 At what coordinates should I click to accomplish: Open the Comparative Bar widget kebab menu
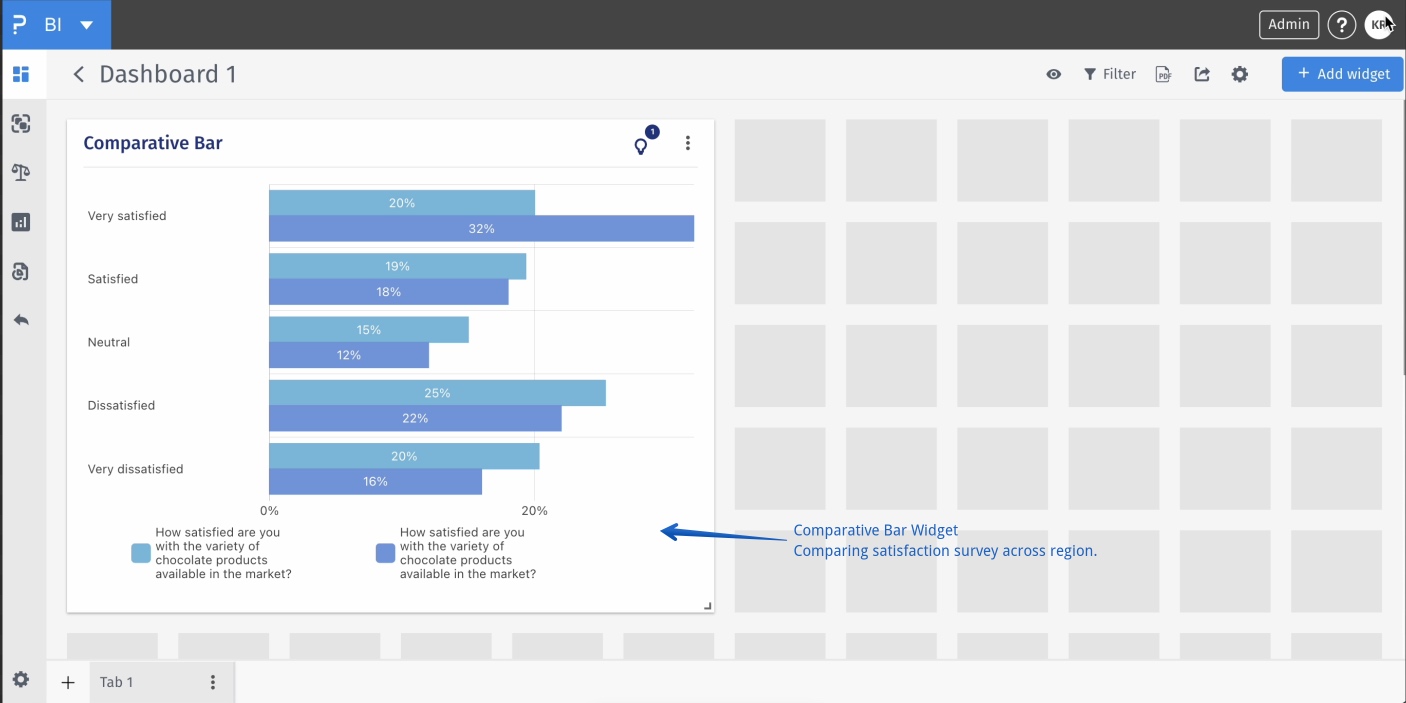pos(687,143)
